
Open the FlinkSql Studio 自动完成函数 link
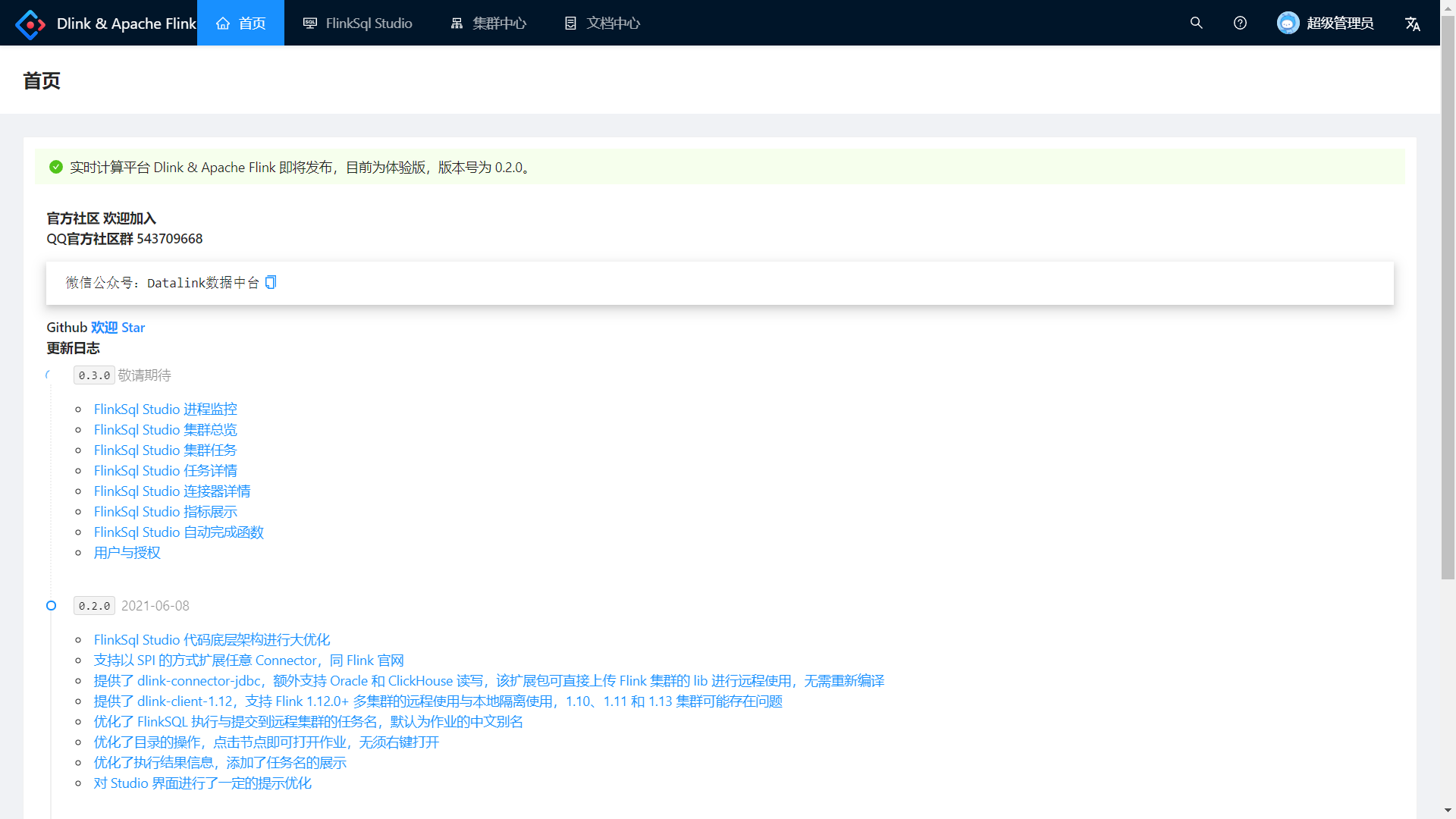[178, 532]
